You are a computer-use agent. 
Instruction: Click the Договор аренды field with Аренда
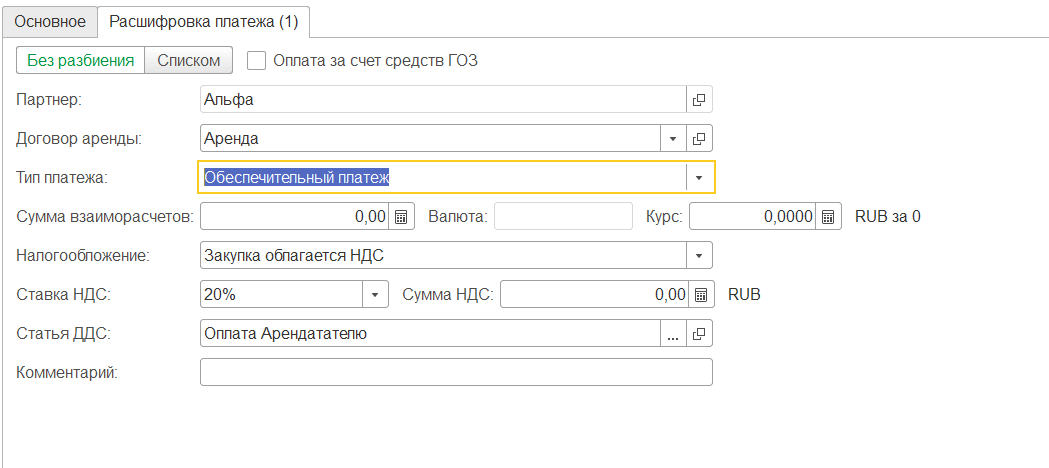(430, 138)
